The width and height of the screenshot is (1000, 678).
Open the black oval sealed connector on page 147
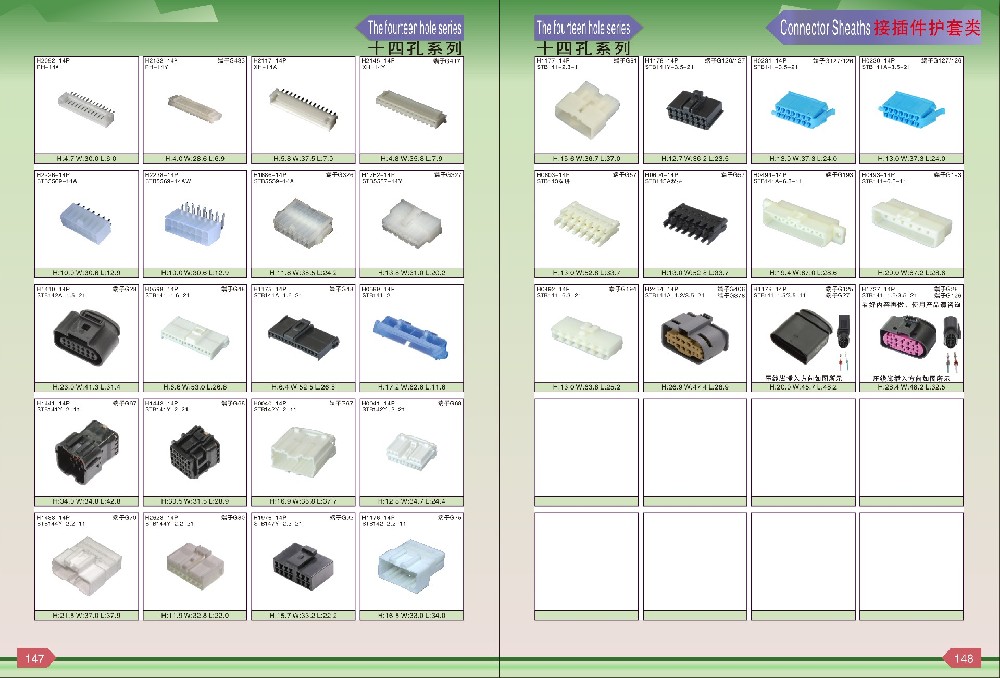click(x=86, y=337)
